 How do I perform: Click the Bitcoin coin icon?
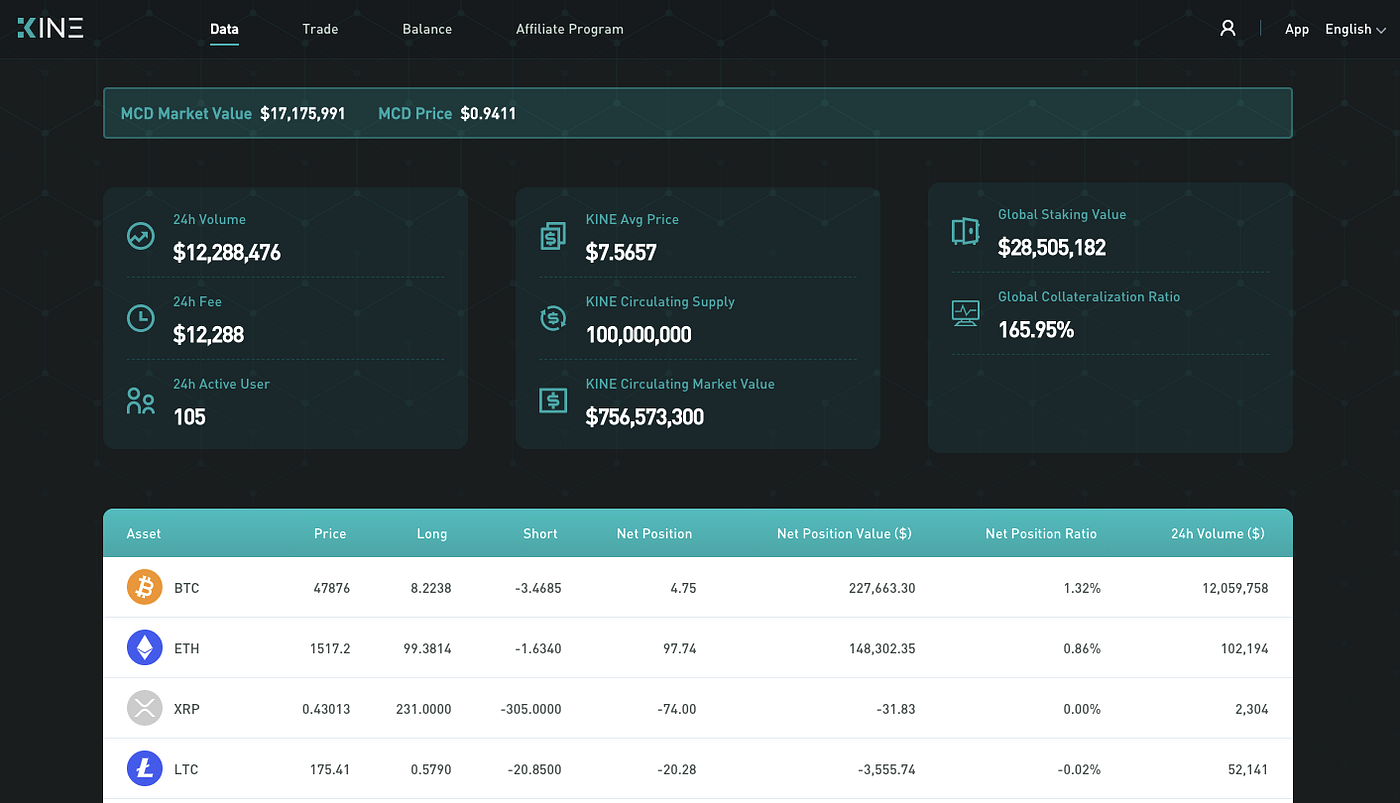click(x=144, y=588)
